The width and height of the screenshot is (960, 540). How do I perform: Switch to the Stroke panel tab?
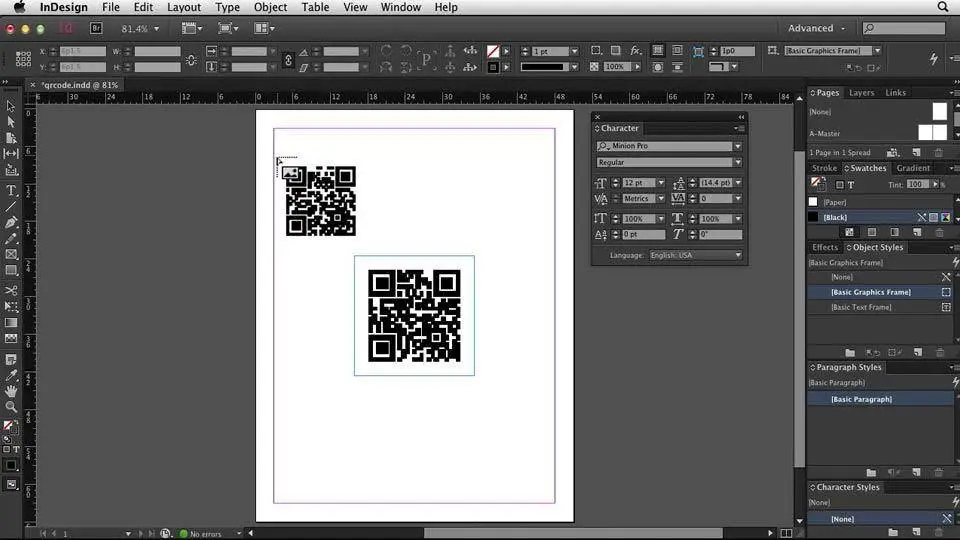tap(824, 168)
